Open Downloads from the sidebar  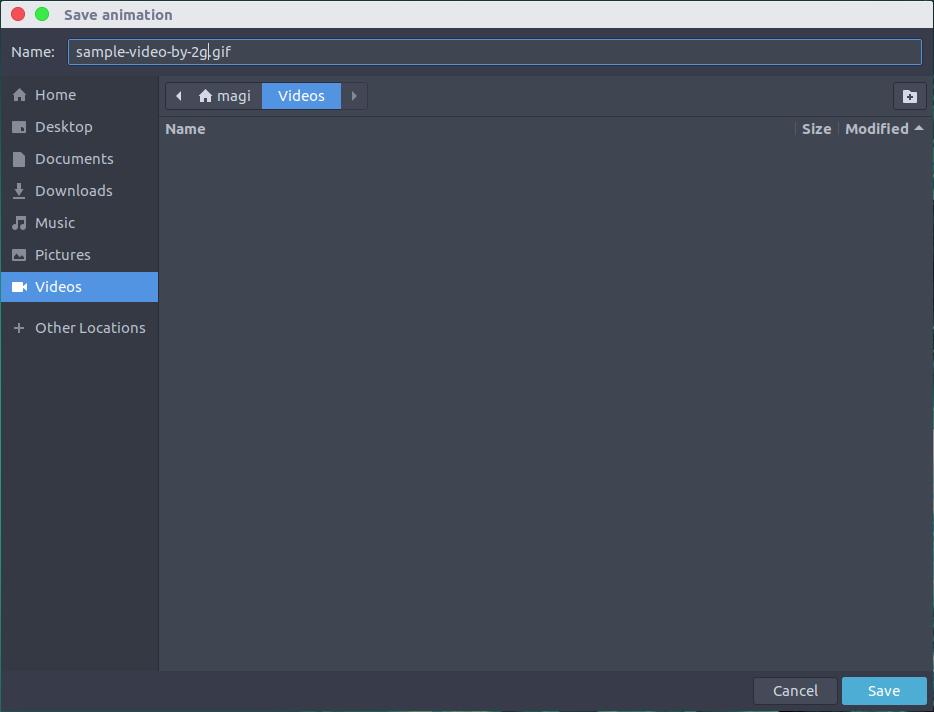pos(79,191)
